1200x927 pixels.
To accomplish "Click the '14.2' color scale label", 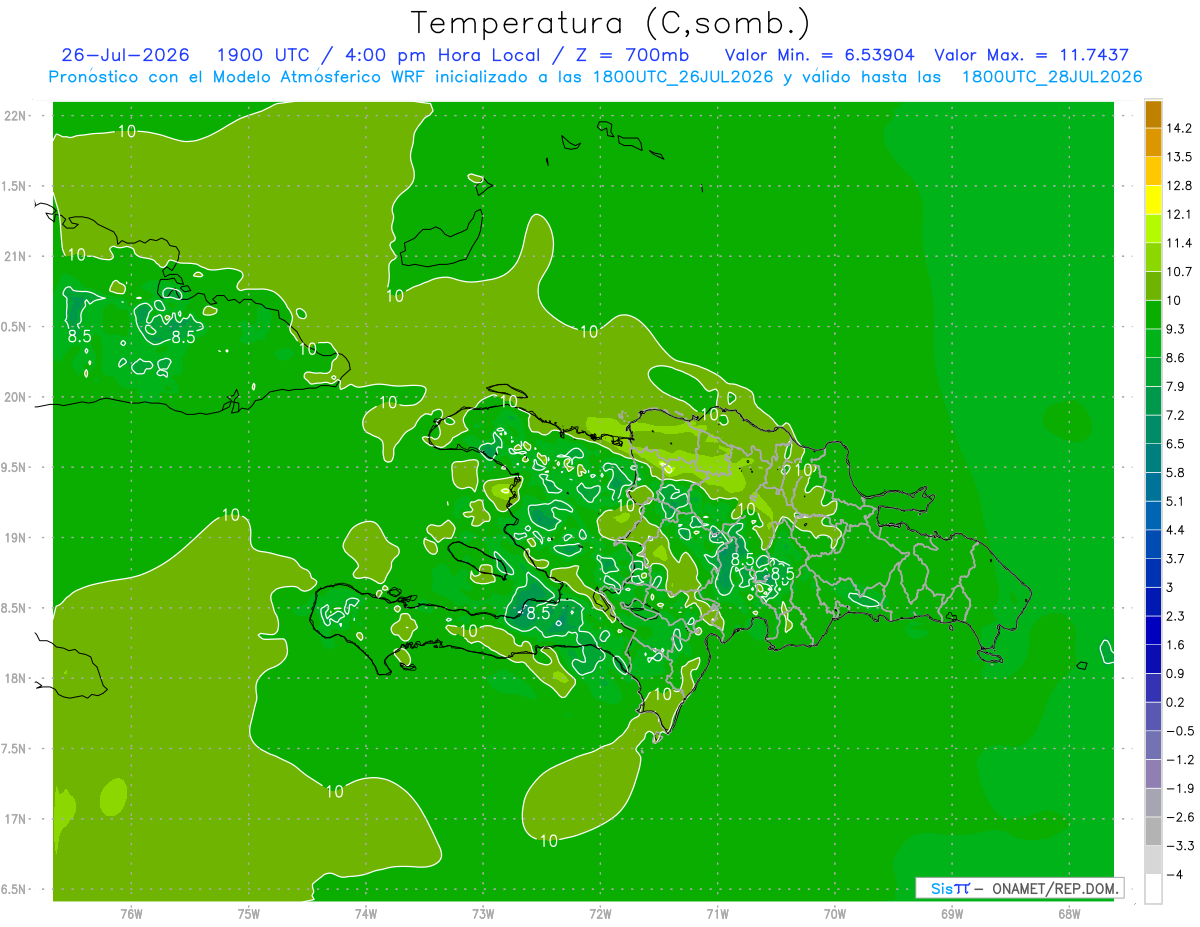I will [1179, 128].
